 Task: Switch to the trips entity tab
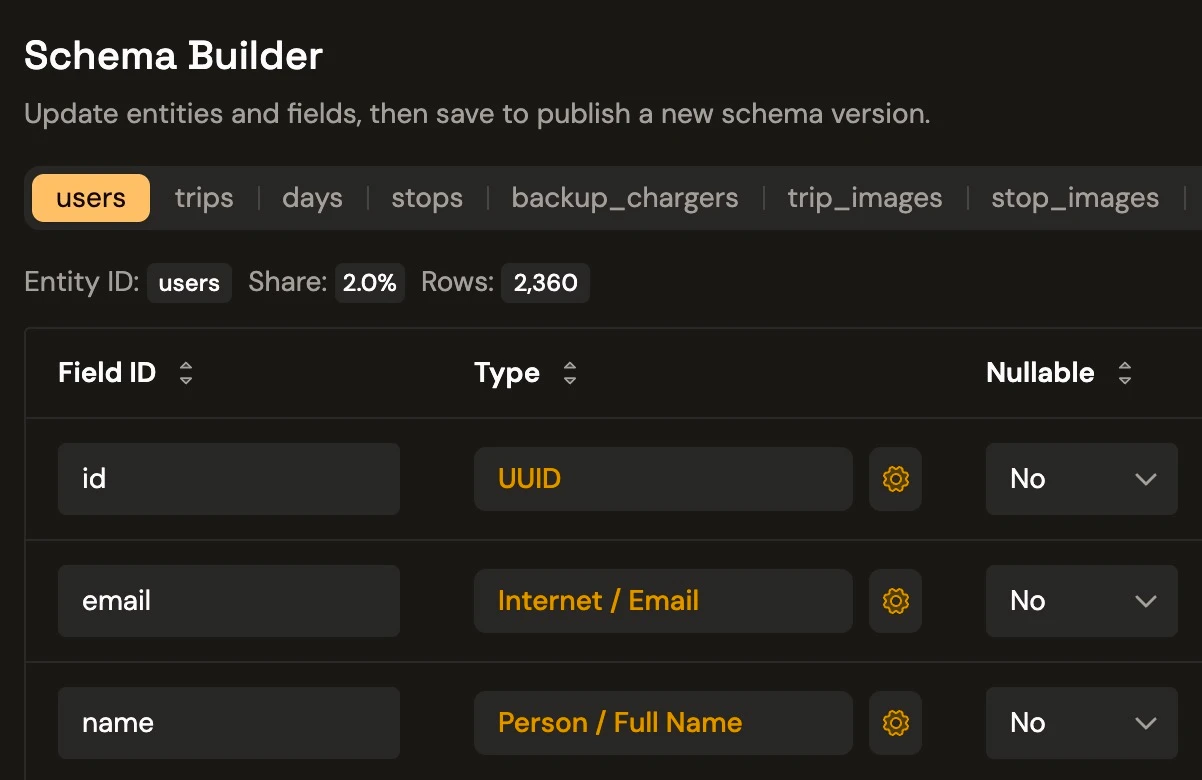pyautogui.click(x=203, y=197)
